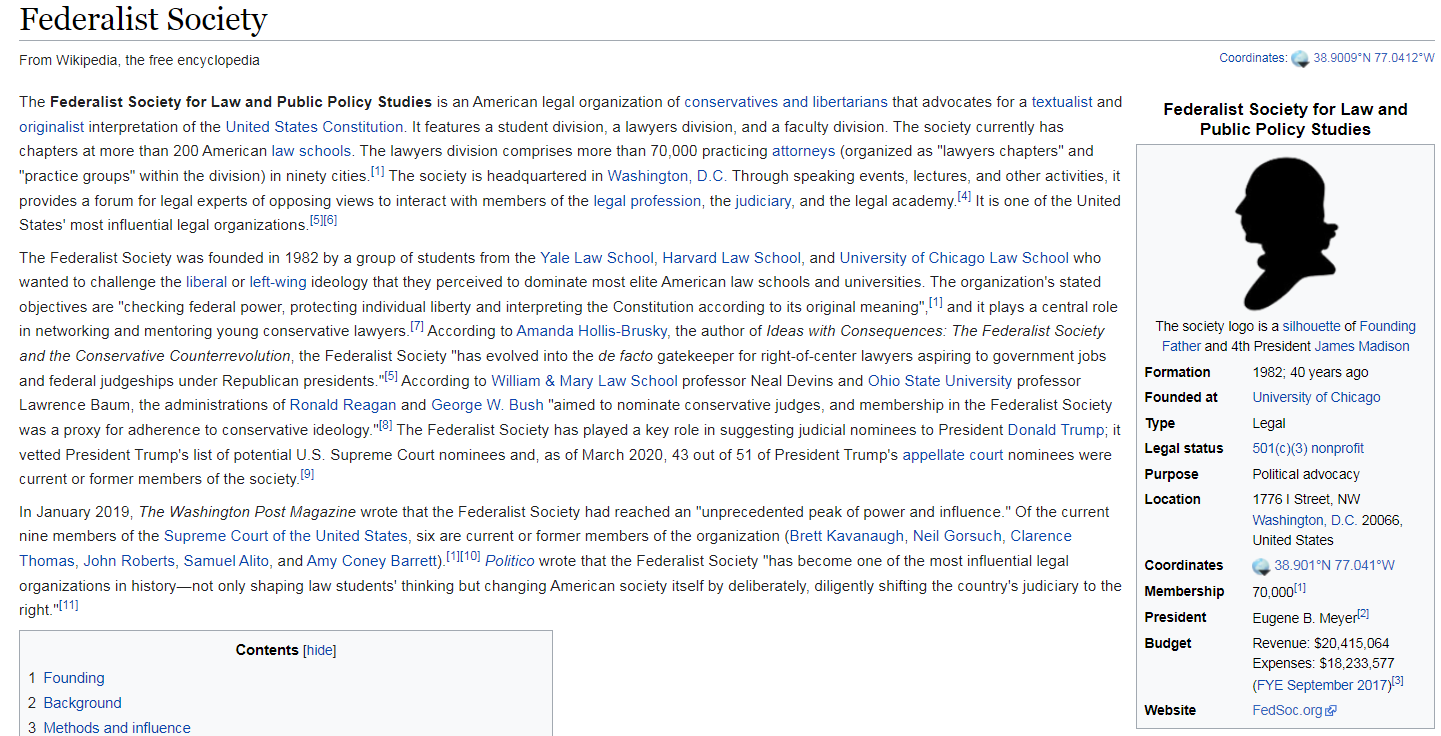
Task: Follow the originalist link
Action: pyautogui.click(x=52, y=127)
